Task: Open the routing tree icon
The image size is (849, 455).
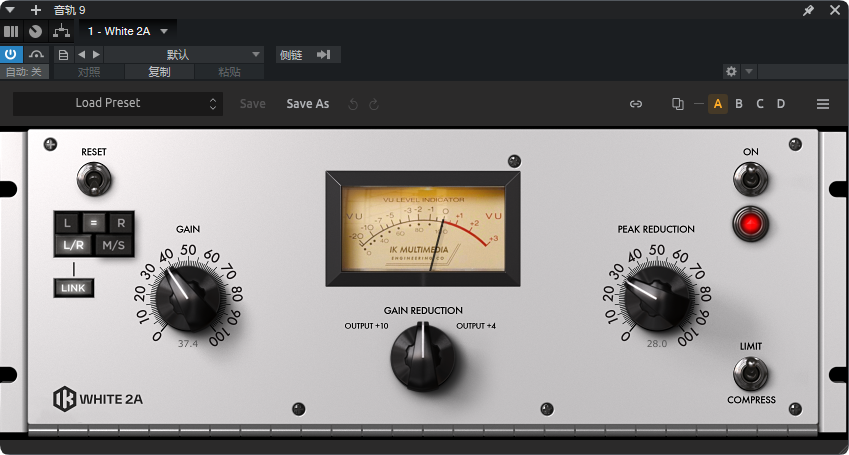Action: point(61,31)
